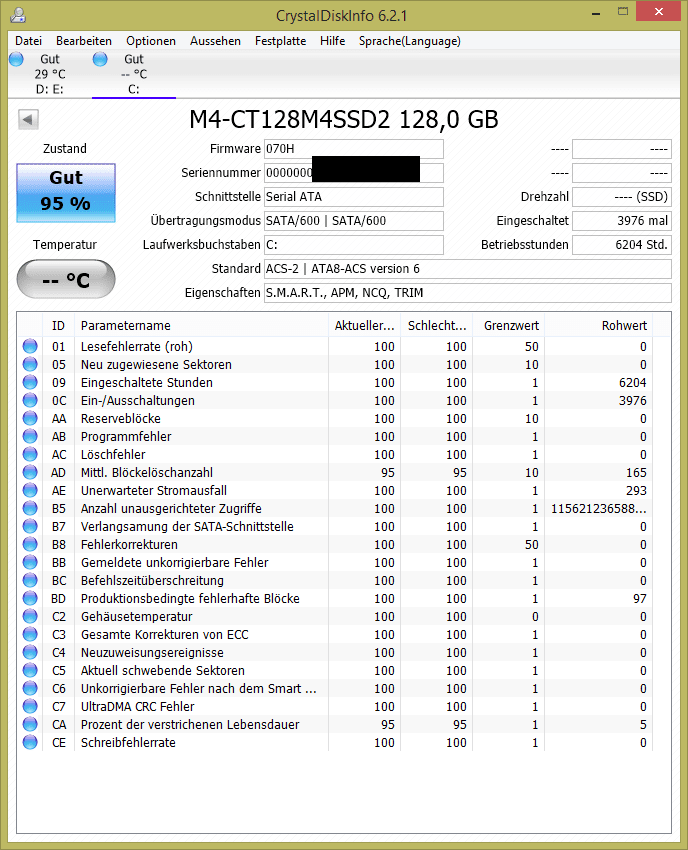Click status icon for Unerwarteter Stromausfall
This screenshot has height=850, width=688.
(30, 490)
